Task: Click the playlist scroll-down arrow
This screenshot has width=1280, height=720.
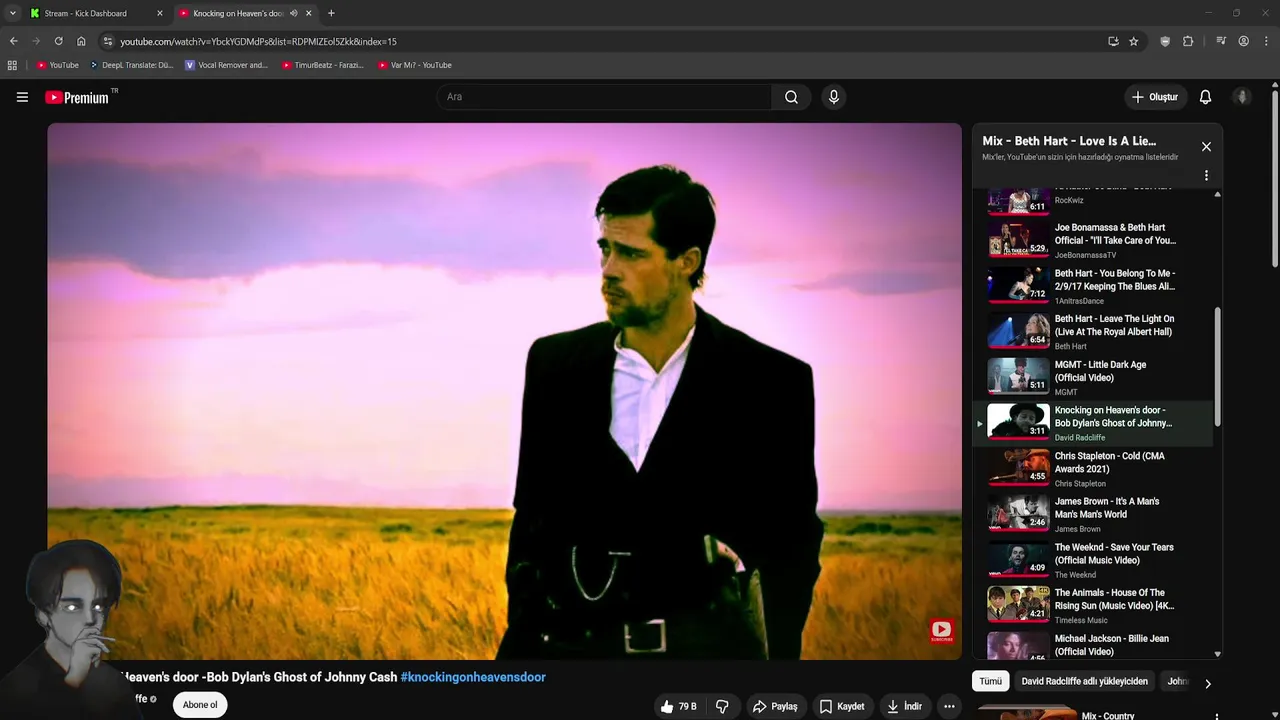Action: pyautogui.click(x=1217, y=654)
